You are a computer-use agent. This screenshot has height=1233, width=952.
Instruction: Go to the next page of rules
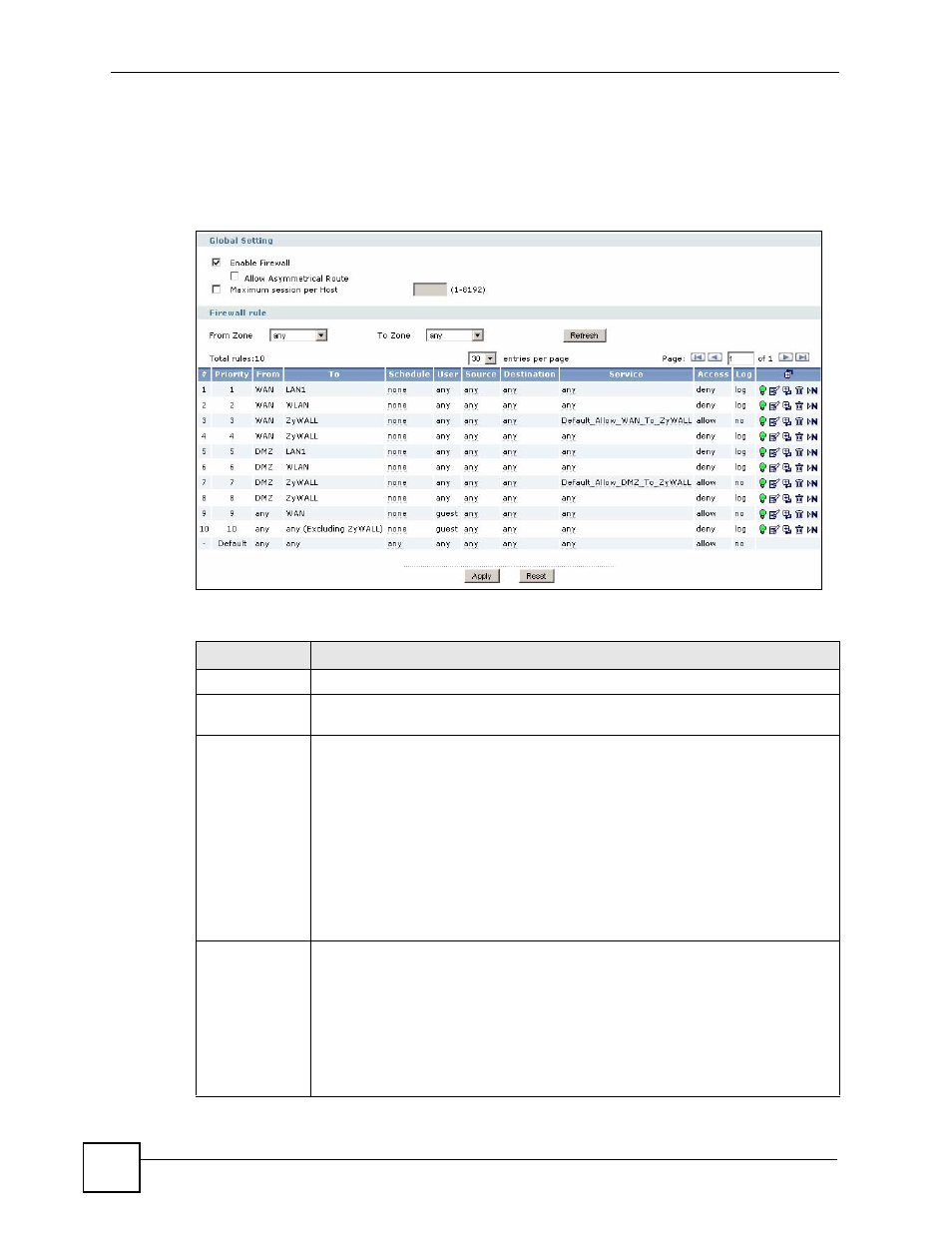785,357
